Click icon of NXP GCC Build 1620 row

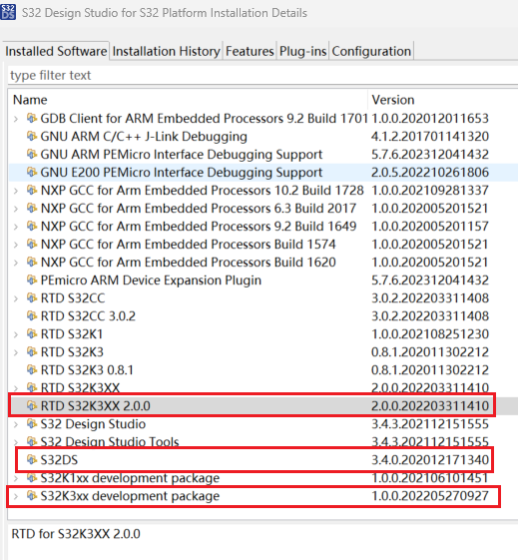tap(32, 262)
